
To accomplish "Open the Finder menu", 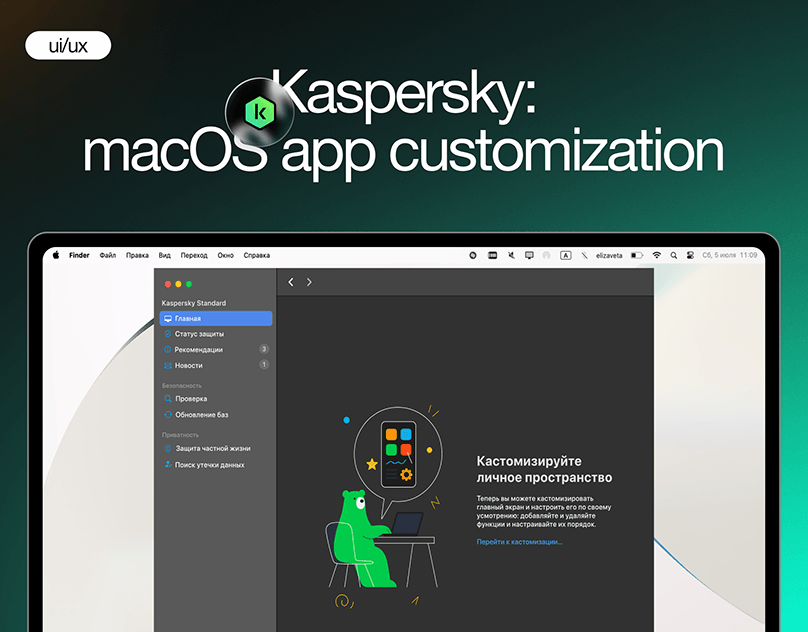I will (79, 255).
